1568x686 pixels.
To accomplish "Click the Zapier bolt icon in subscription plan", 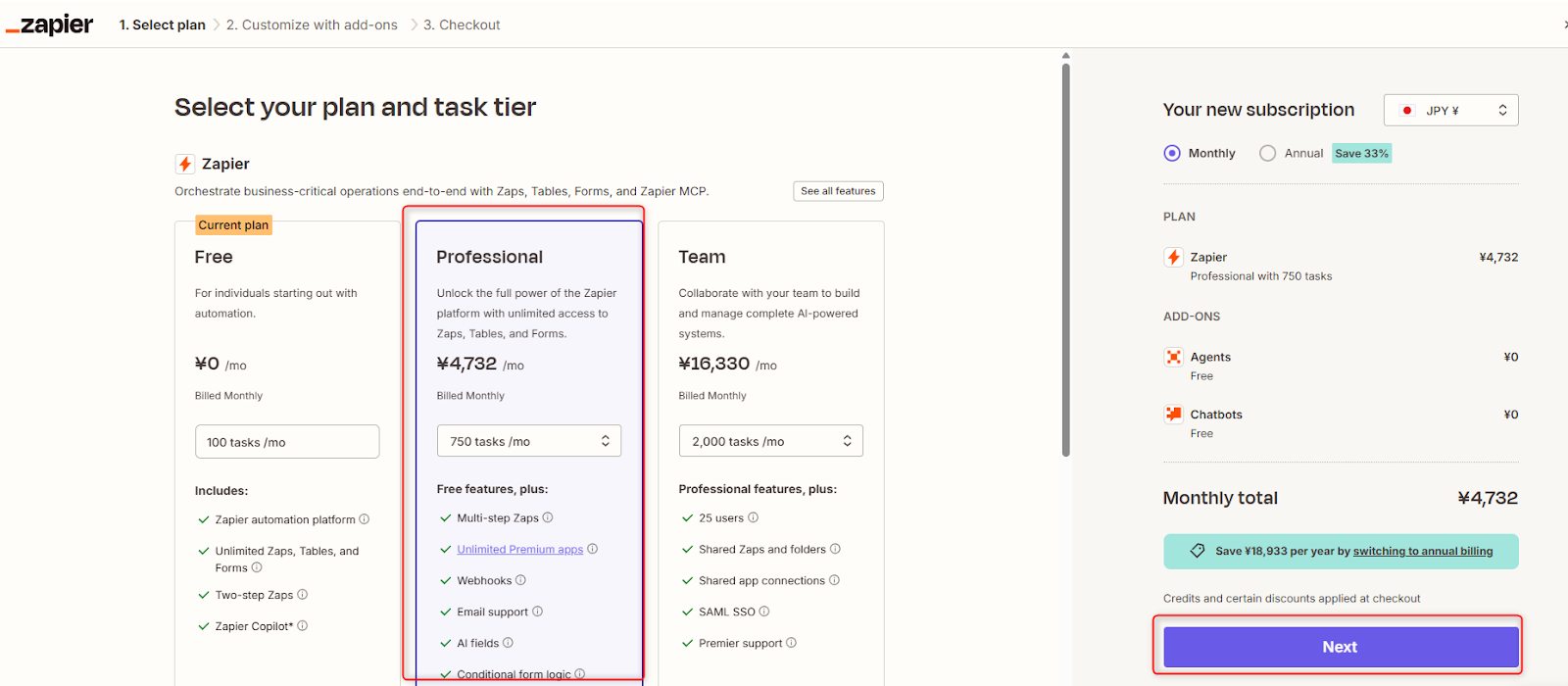I will click(x=1173, y=257).
